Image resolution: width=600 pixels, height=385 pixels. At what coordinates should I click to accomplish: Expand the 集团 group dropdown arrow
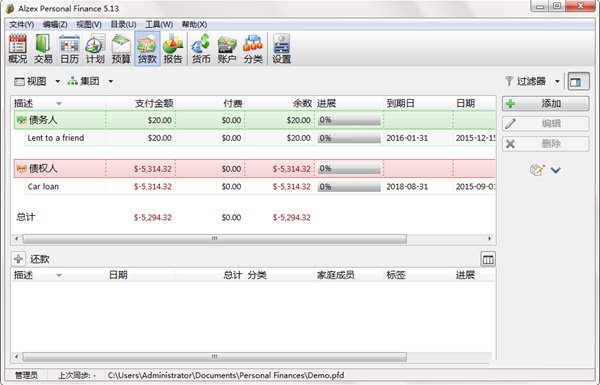tap(111, 82)
